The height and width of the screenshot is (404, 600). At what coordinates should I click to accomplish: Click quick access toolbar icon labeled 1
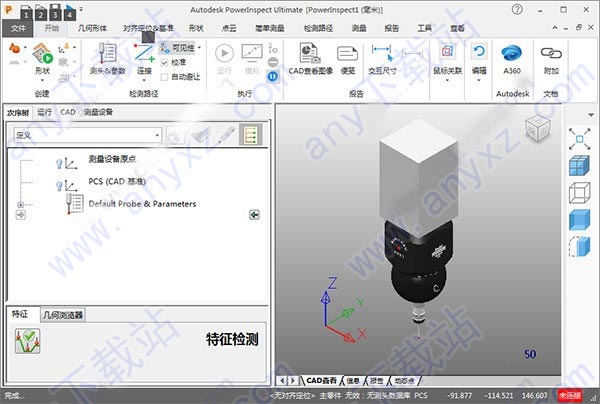[26, 12]
